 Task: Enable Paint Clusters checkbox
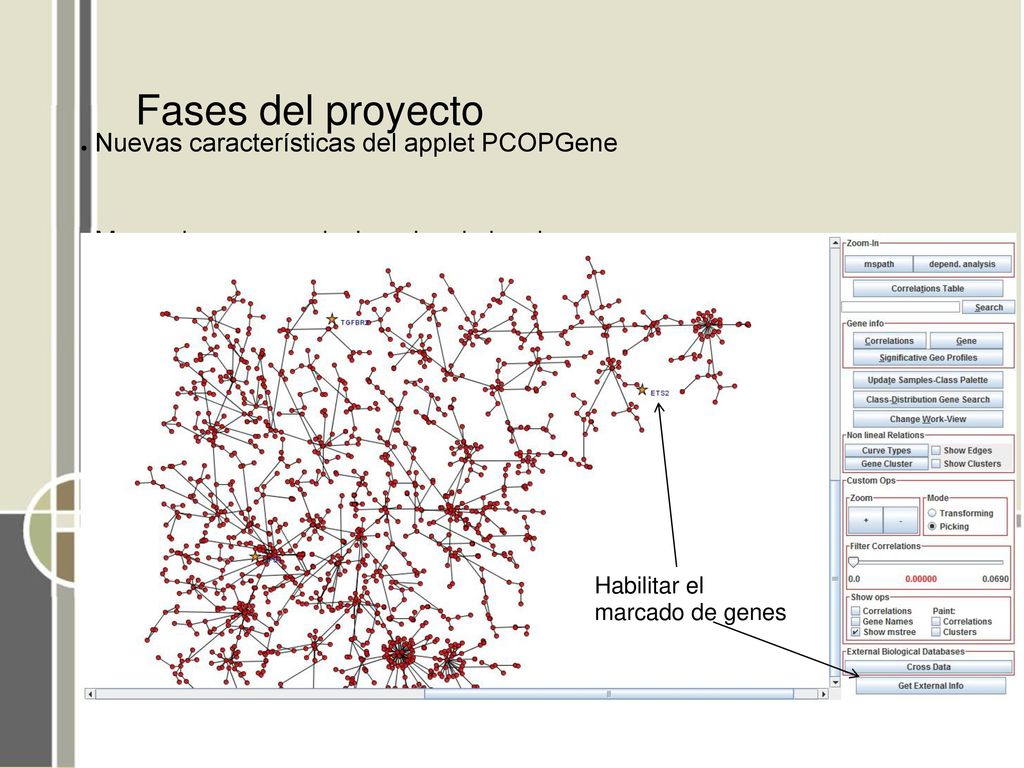(936, 632)
